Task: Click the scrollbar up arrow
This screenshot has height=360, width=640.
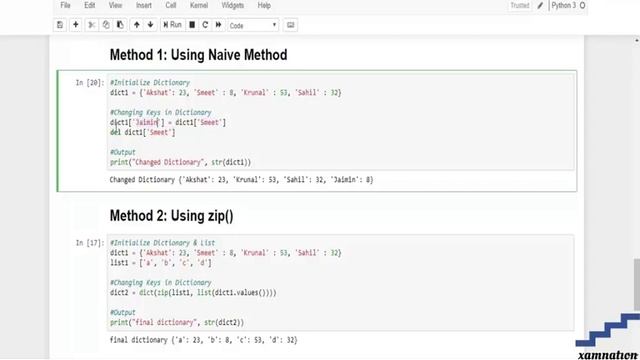Action: tap(636, 40)
